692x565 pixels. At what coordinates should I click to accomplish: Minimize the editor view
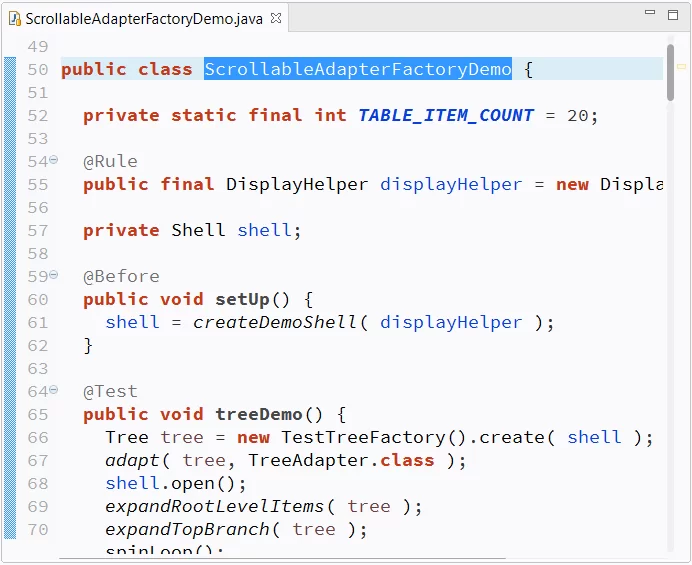650,13
